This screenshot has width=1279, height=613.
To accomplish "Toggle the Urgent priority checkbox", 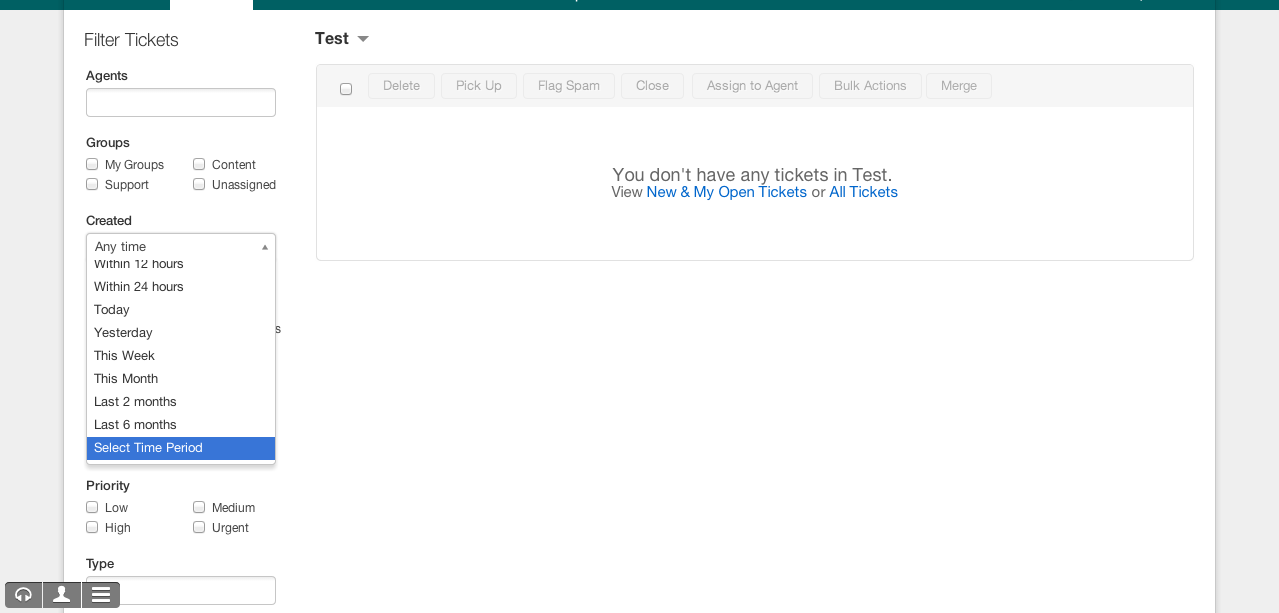I will 199,527.
